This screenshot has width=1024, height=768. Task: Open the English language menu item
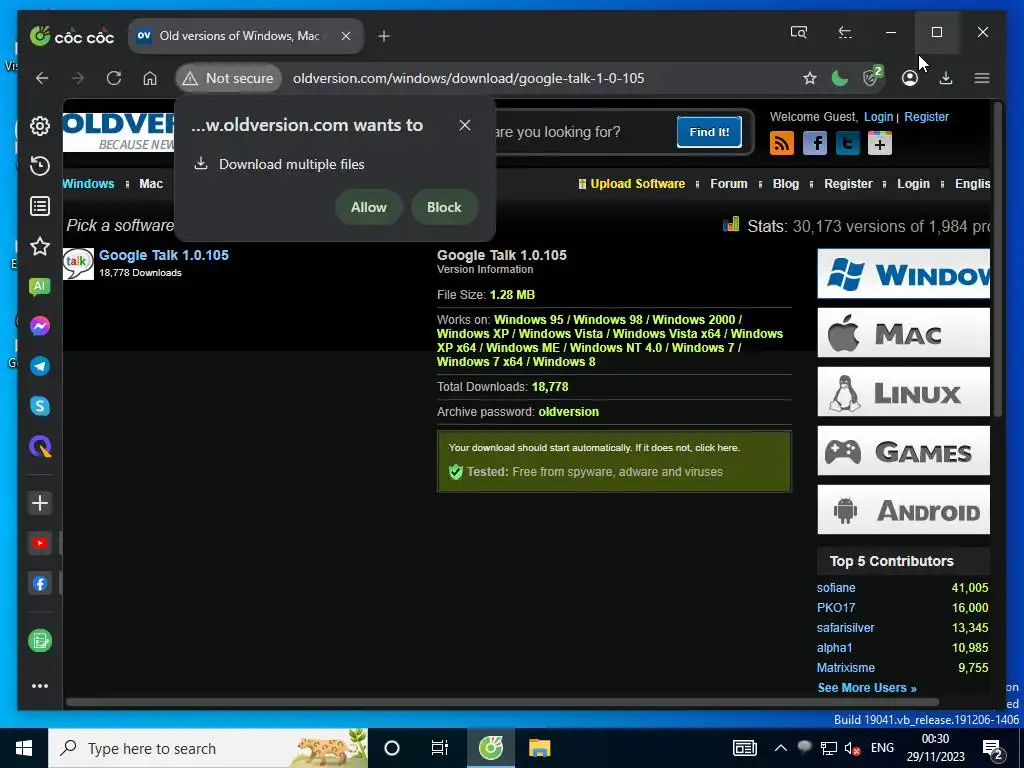(972, 184)
